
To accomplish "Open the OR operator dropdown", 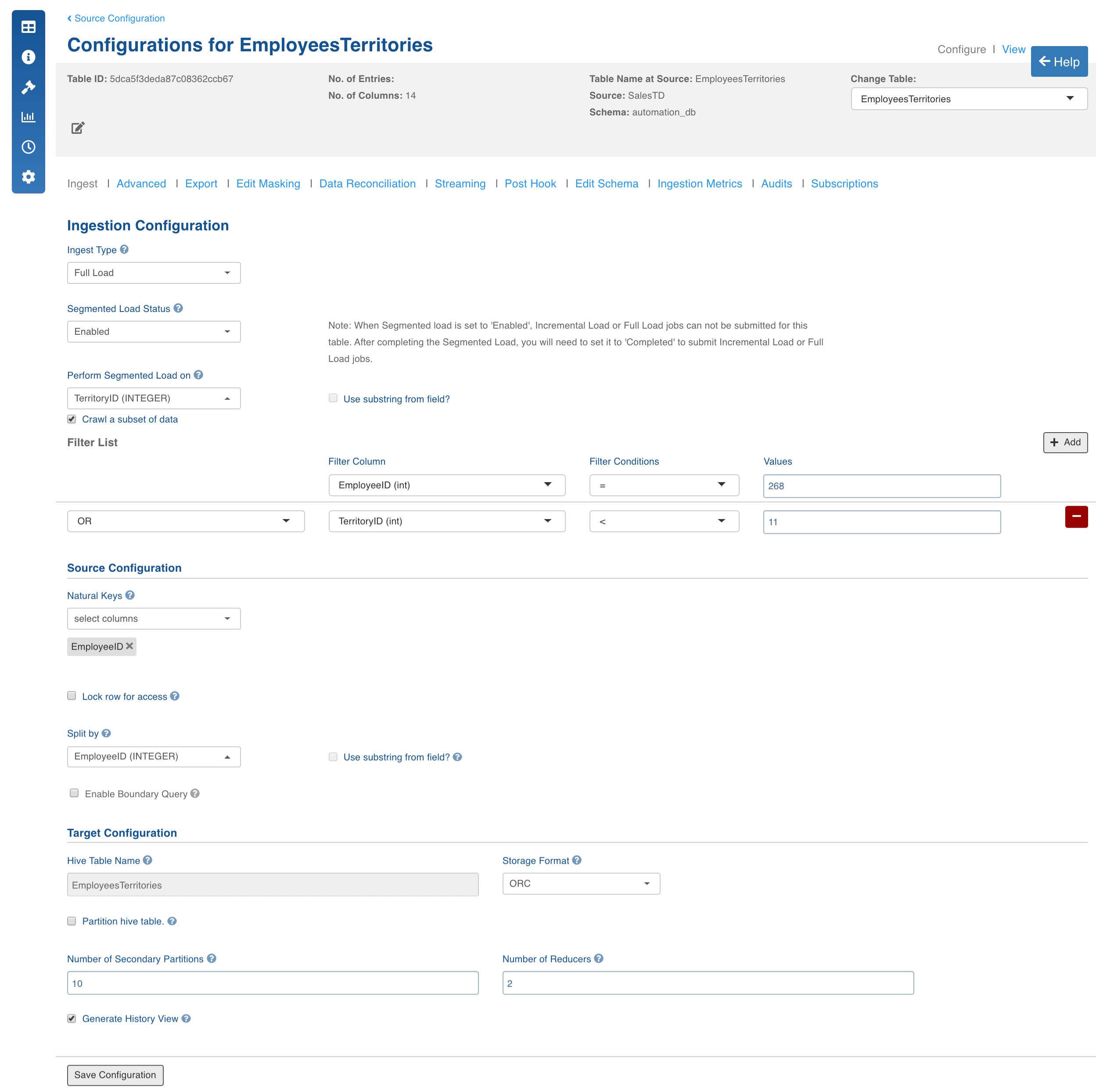I will tap(186, 521).
